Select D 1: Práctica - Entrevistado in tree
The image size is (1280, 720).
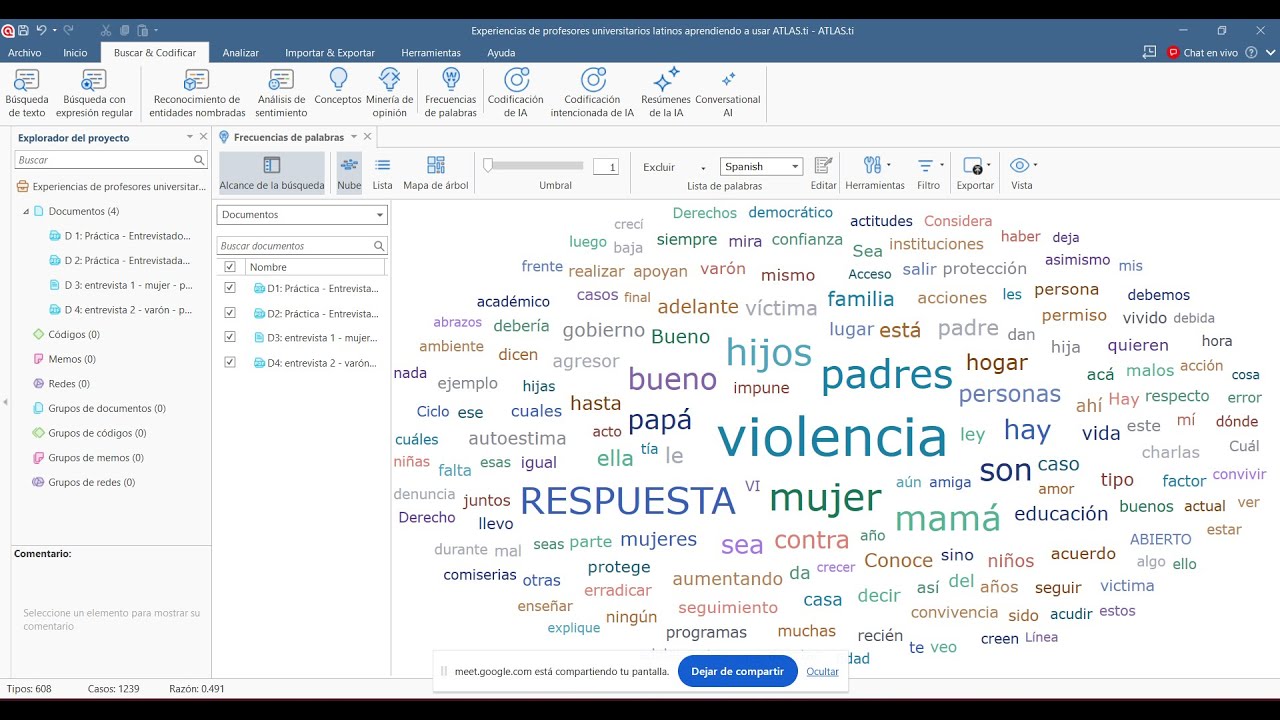120,236
